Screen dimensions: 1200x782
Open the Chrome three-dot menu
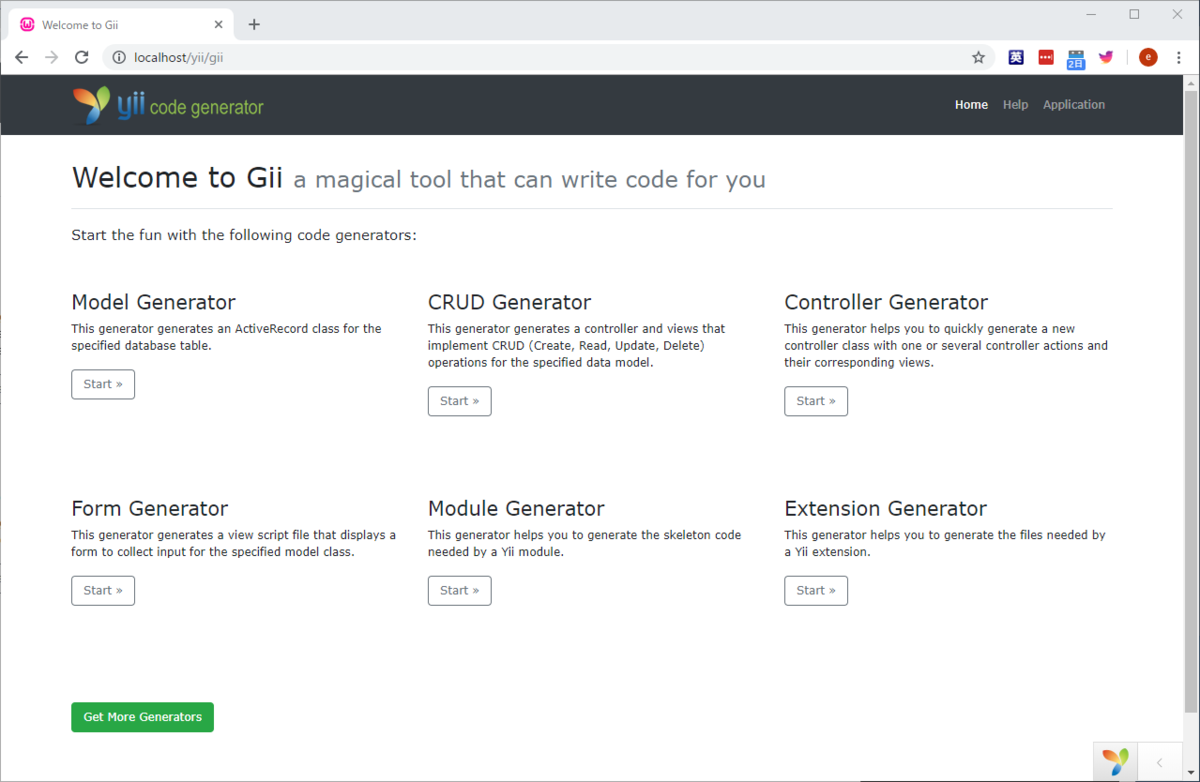1178,57
